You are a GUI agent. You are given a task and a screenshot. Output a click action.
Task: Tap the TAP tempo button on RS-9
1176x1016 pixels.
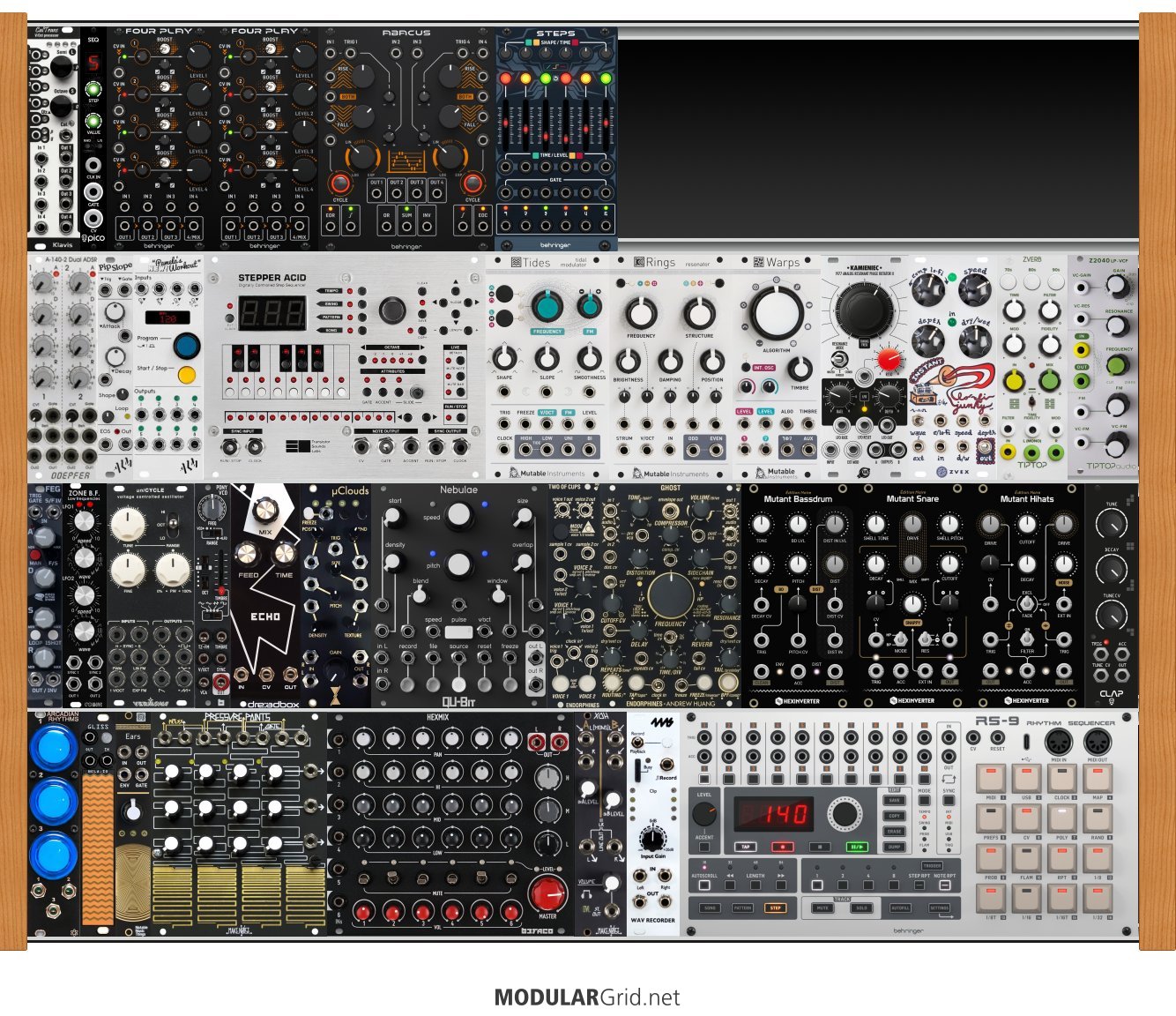tap(746, 846)
